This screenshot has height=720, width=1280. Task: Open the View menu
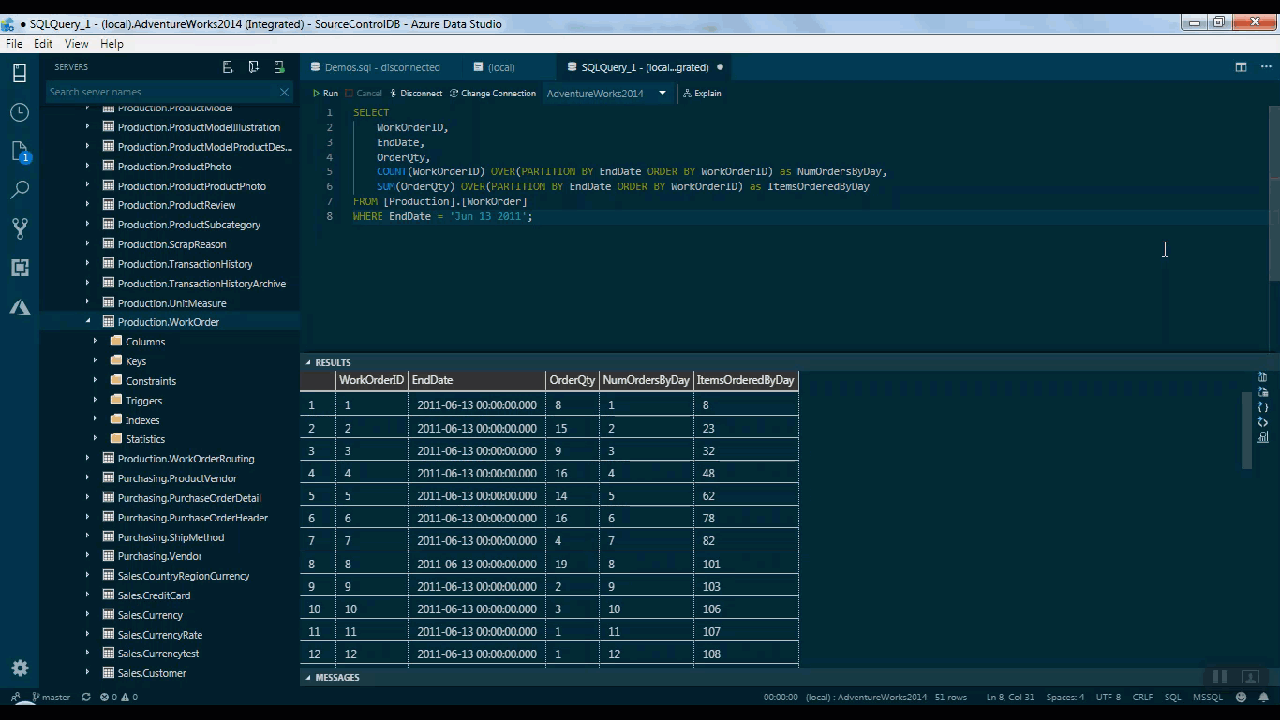77,44
